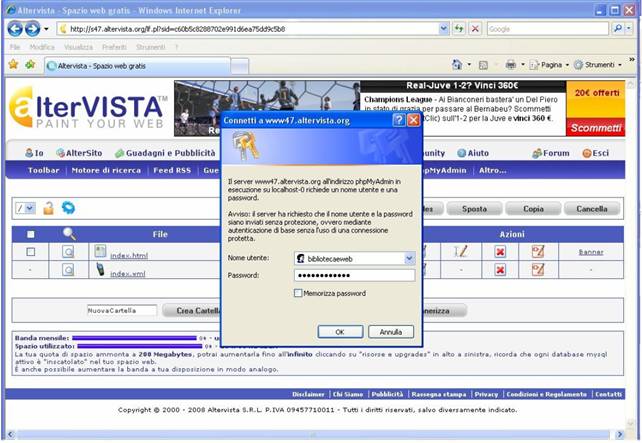
Task: Click the pencil edit icon for index.html
Action: tap(461, 251)
